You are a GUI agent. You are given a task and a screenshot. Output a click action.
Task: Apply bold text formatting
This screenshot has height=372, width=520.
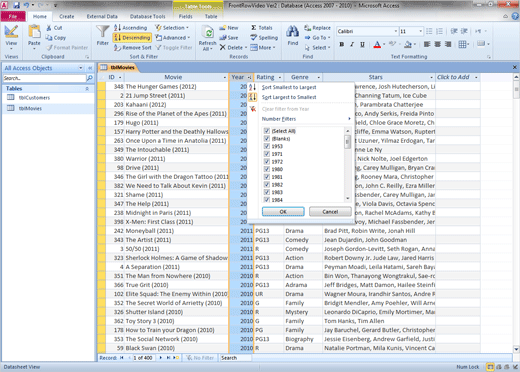[x=342, y=44]
